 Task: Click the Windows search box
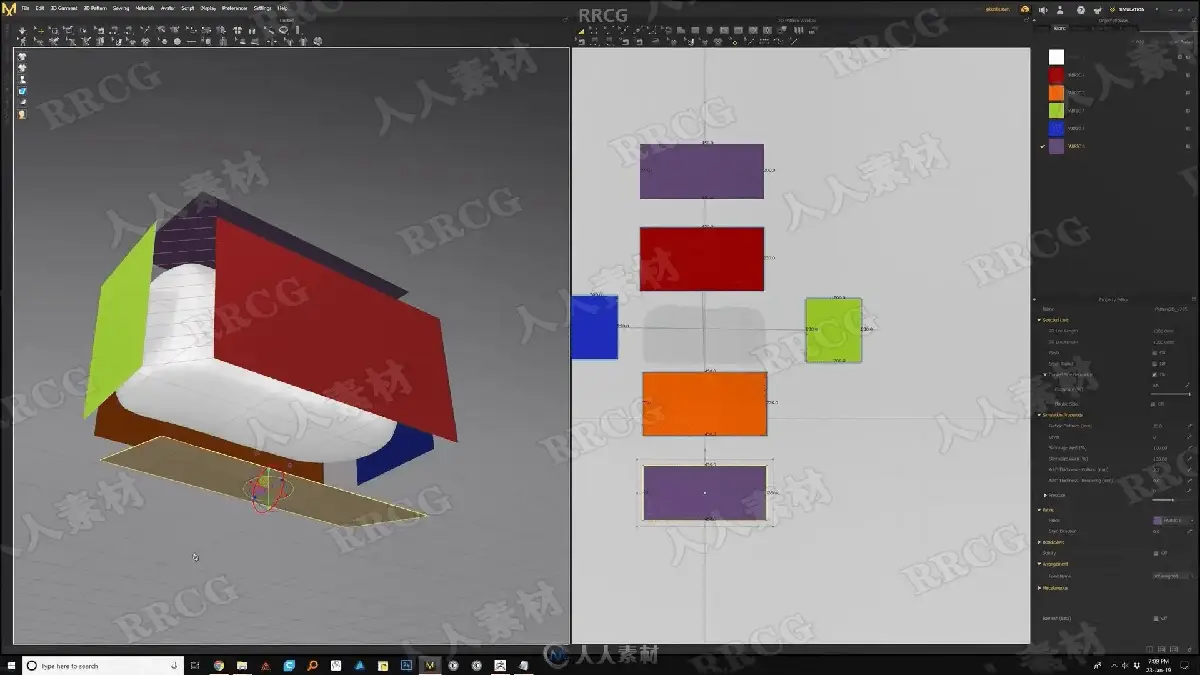click(102, 665)
